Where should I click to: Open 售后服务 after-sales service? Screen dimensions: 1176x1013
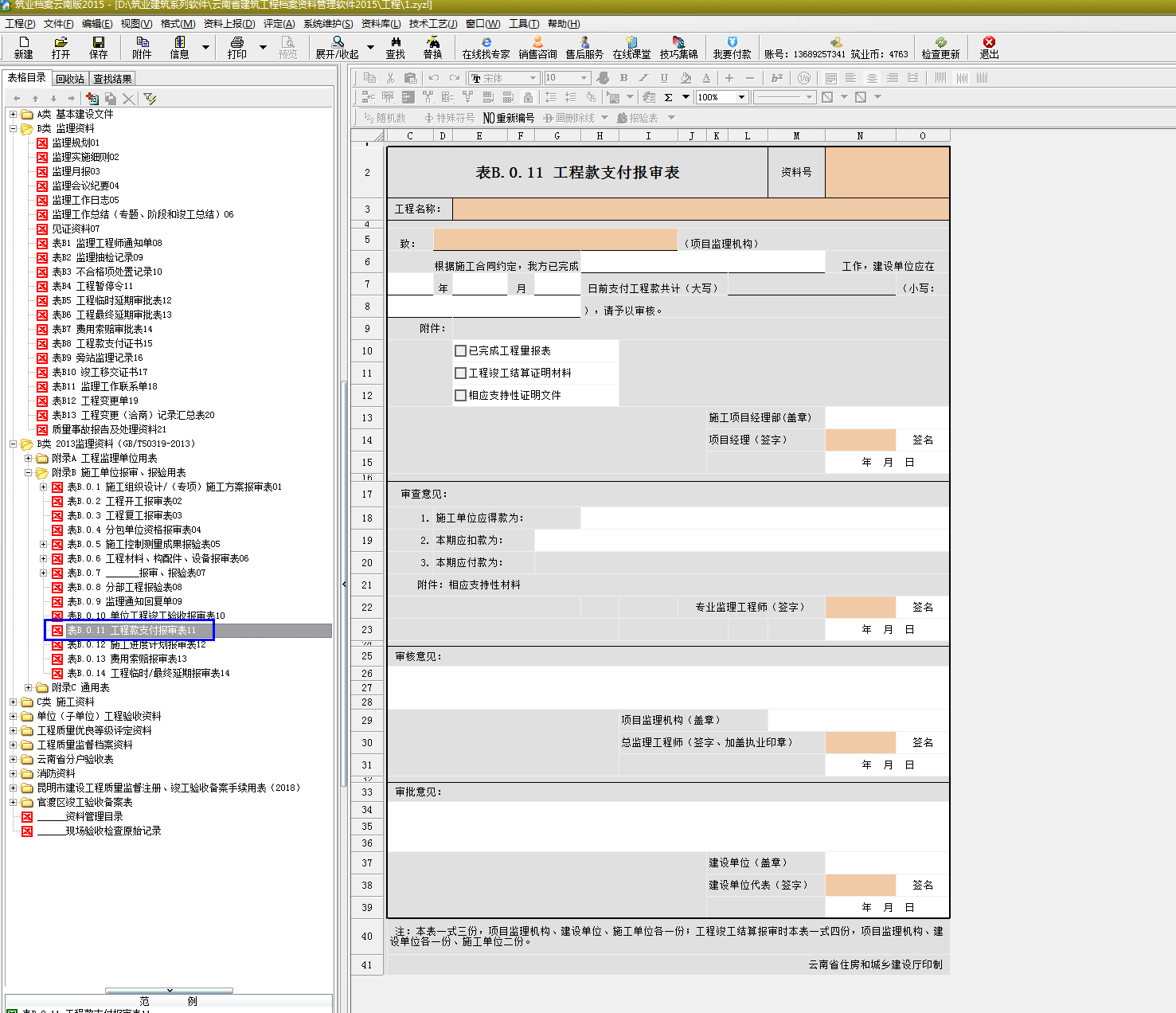point(584,47)
